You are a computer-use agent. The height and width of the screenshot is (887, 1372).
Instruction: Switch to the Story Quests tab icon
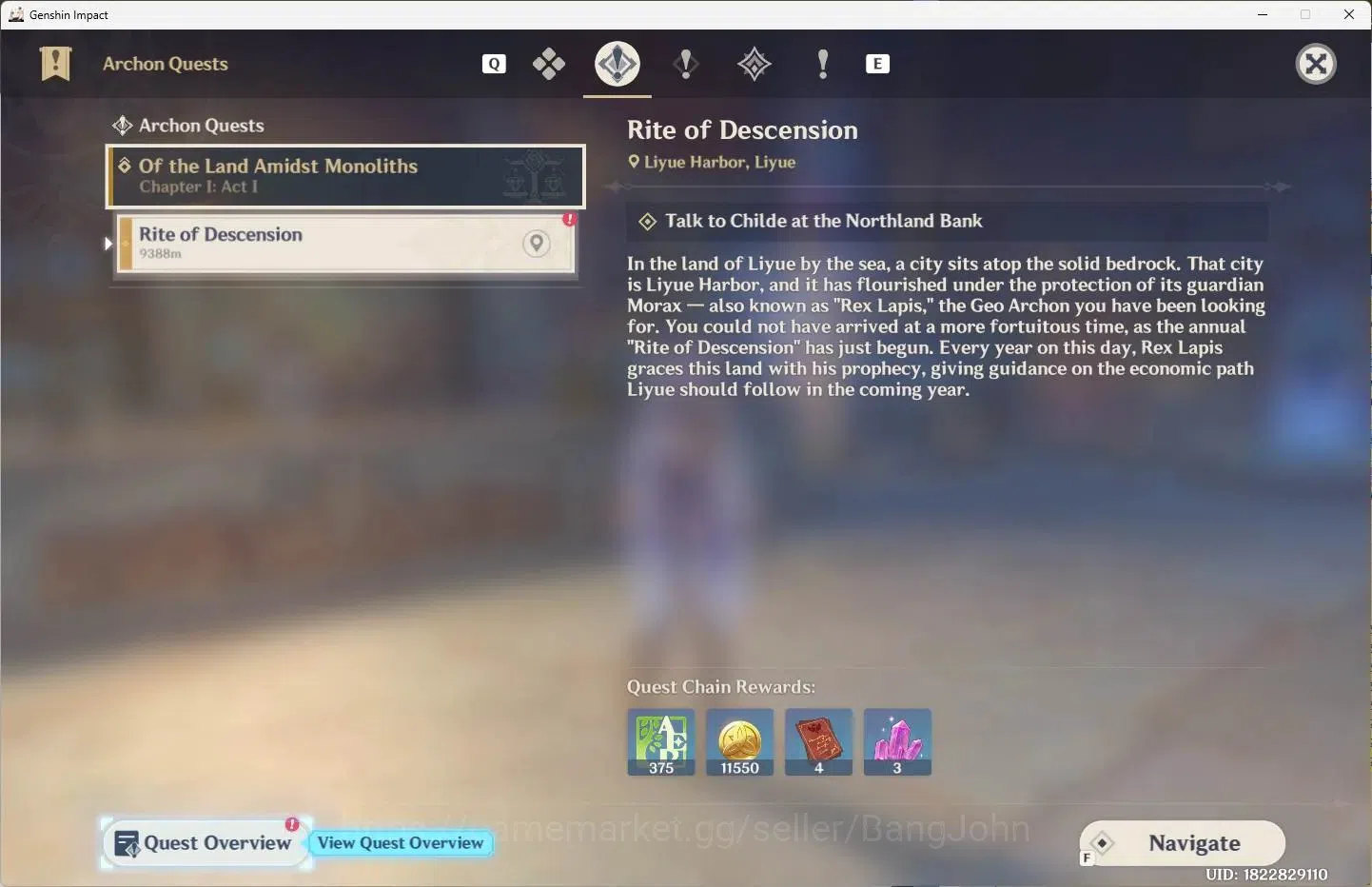tap(686, 64)
